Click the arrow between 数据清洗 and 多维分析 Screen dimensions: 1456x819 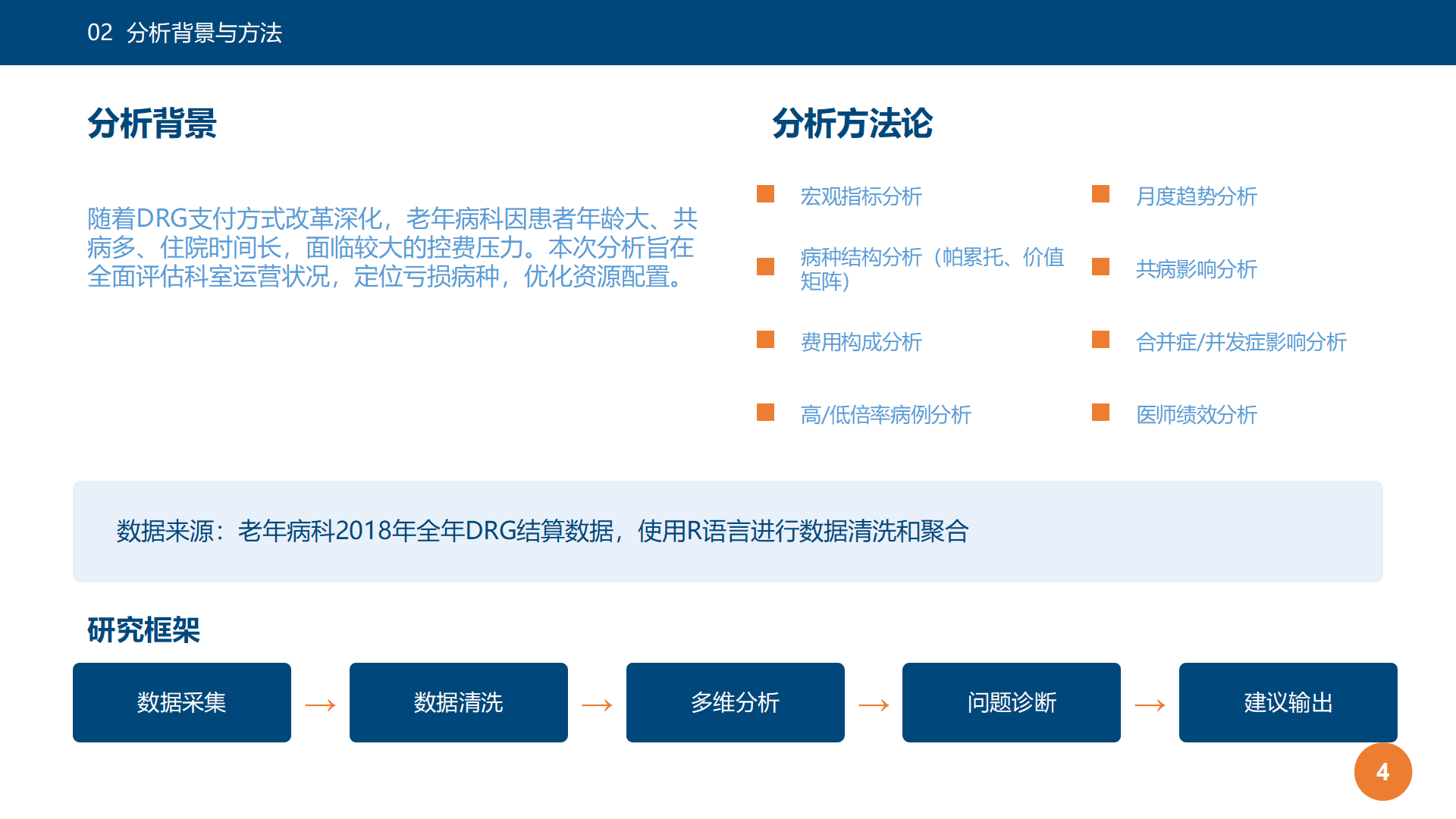coord(597,705)
